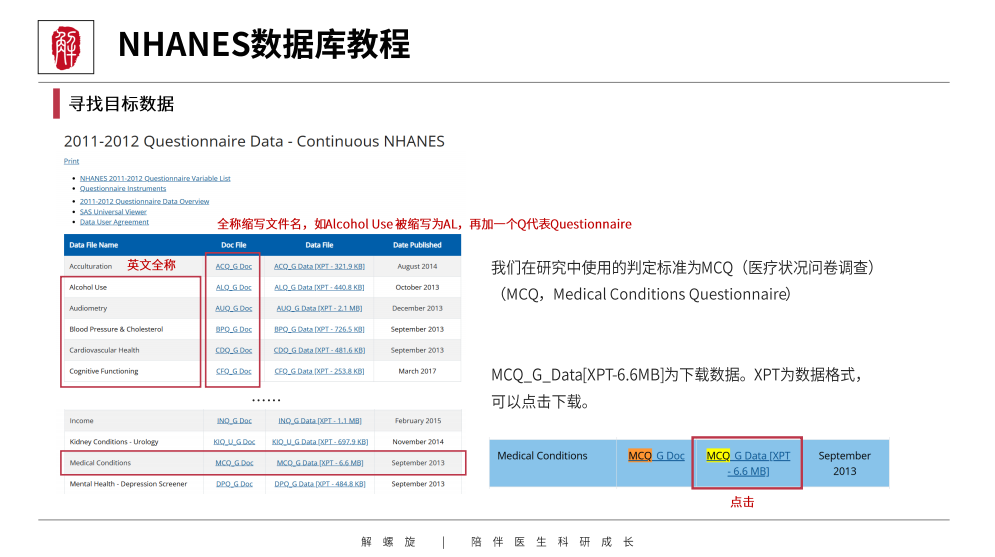Screen dimensions: 995x557
Task: Click the 2011-2012 Questionnaire Data page heading
Action: point(254,141)
